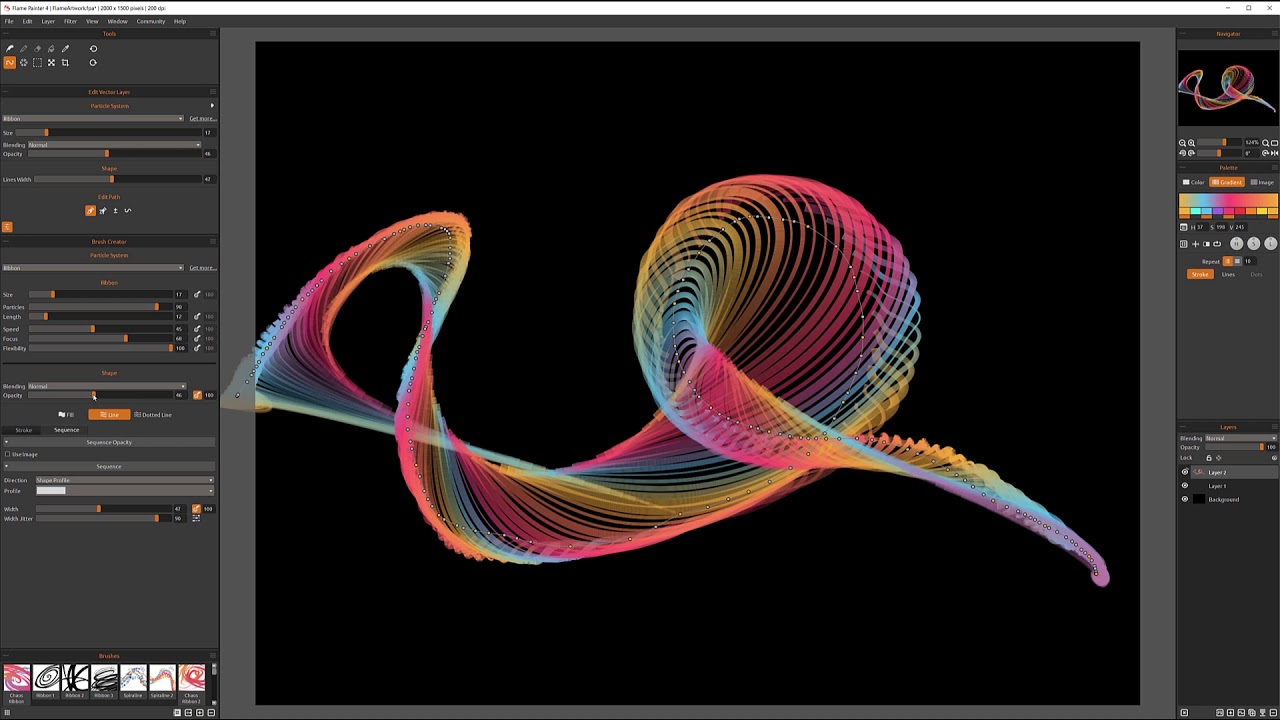This screenshot has width=1280, height=720.
Task: Select the Dotted Line shape button
Action: coord(153,414)
